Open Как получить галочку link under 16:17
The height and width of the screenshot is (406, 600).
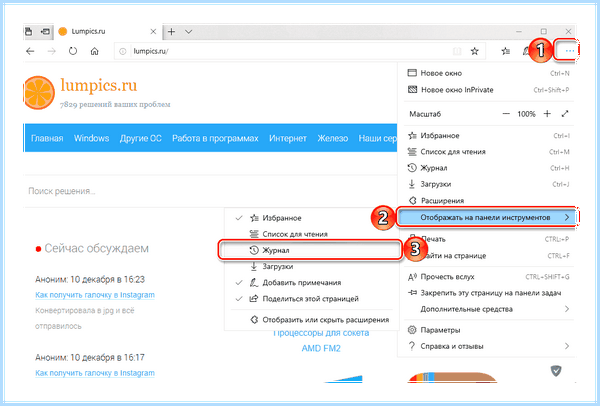pyautogui.click(x=95, y=373)
